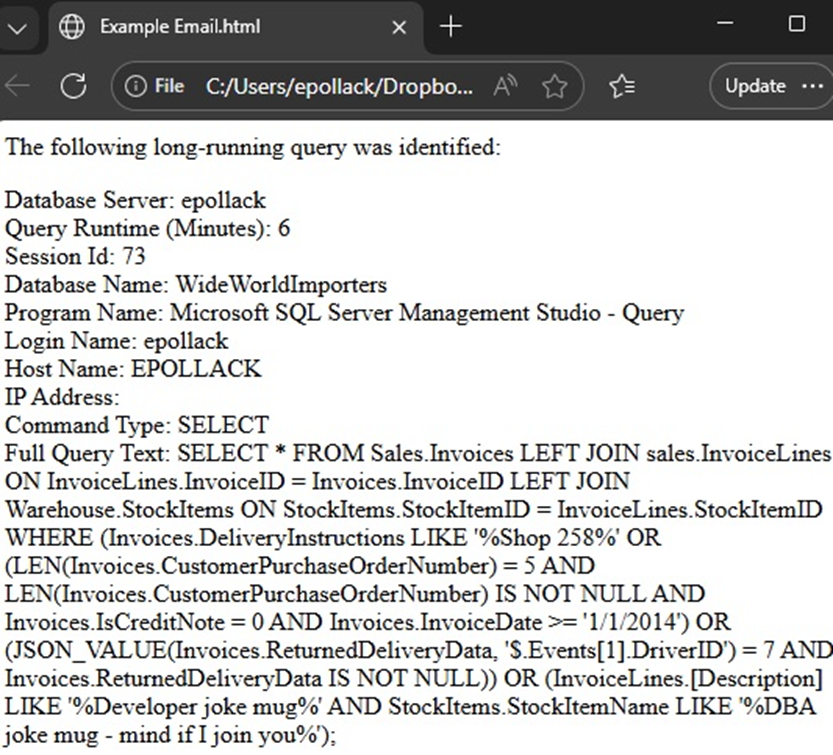Viewport: 833px width, 755px height.
Task: Close the Example Email.html tab
Action: point(399,28)
